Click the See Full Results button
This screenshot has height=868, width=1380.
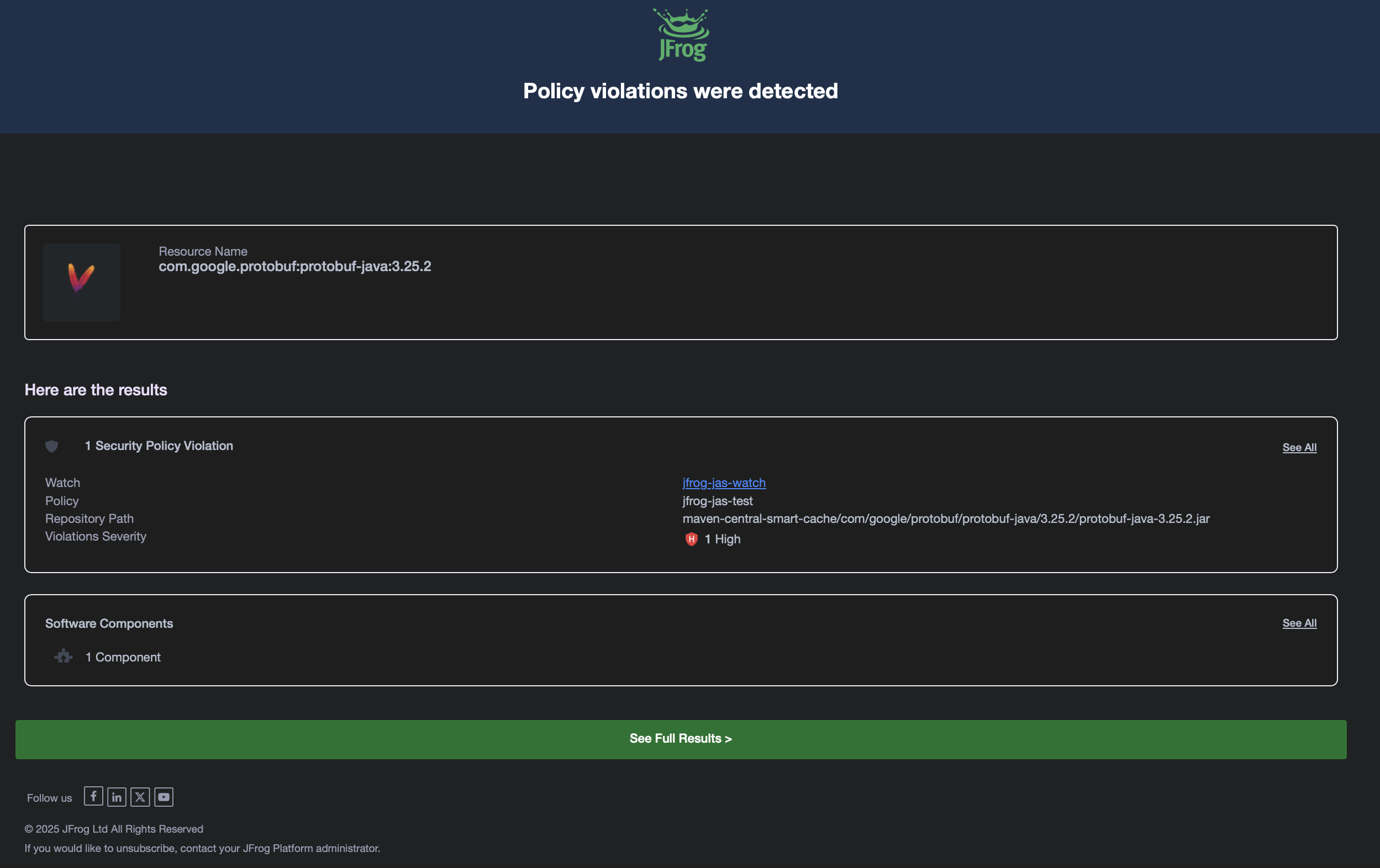(x=681, y=739)
